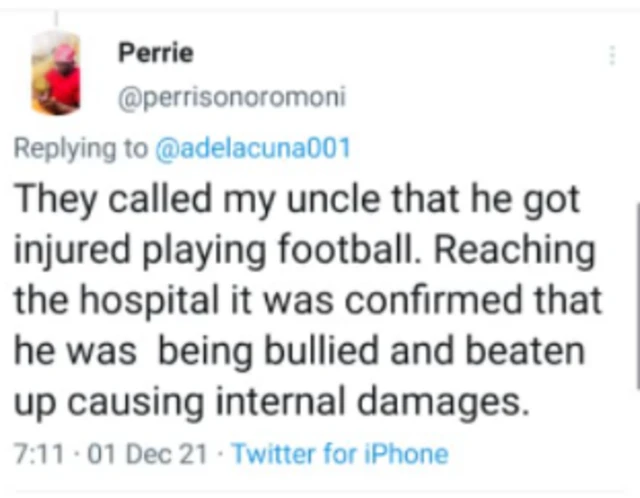Click the 'Replying to' label

[80, 149]
